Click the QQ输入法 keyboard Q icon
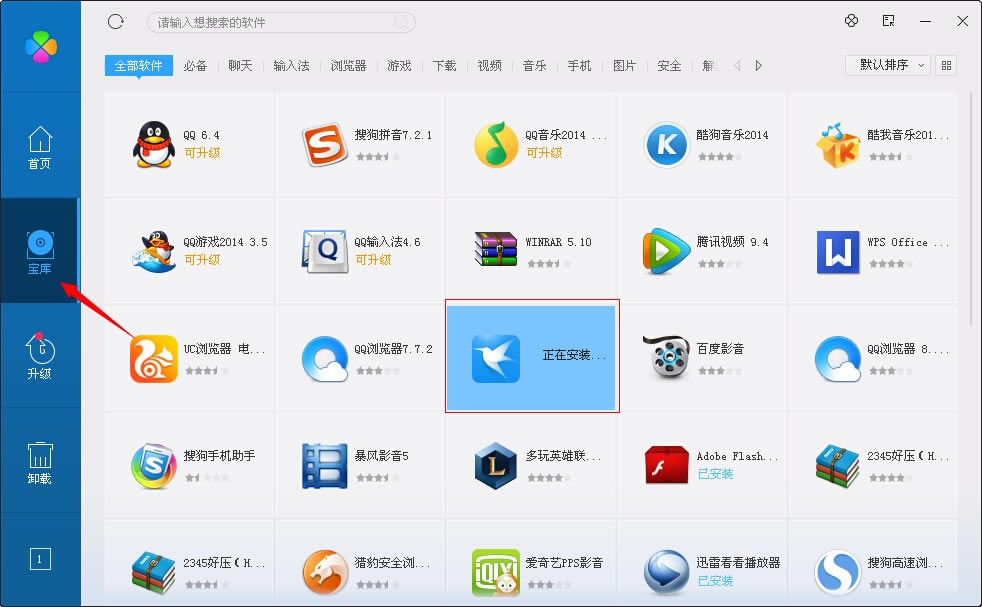This screenshot has height=607, width=982. tap(324, 251)
